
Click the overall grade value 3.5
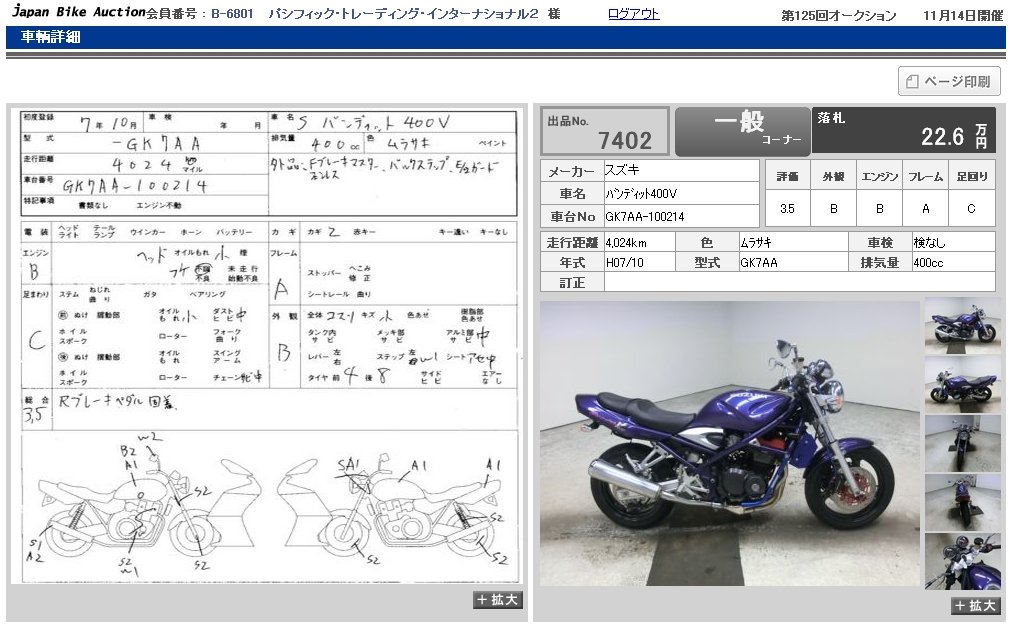787,209
